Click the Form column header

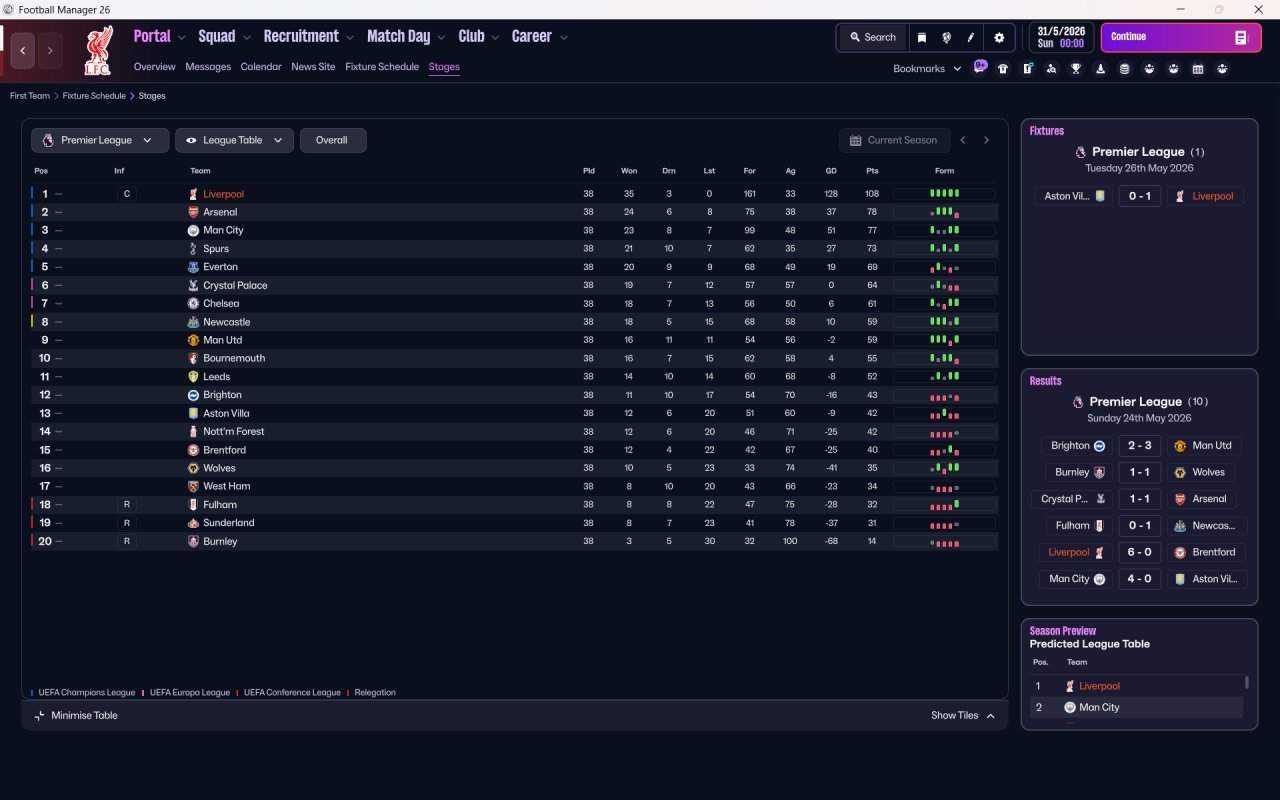pos(944,171)
